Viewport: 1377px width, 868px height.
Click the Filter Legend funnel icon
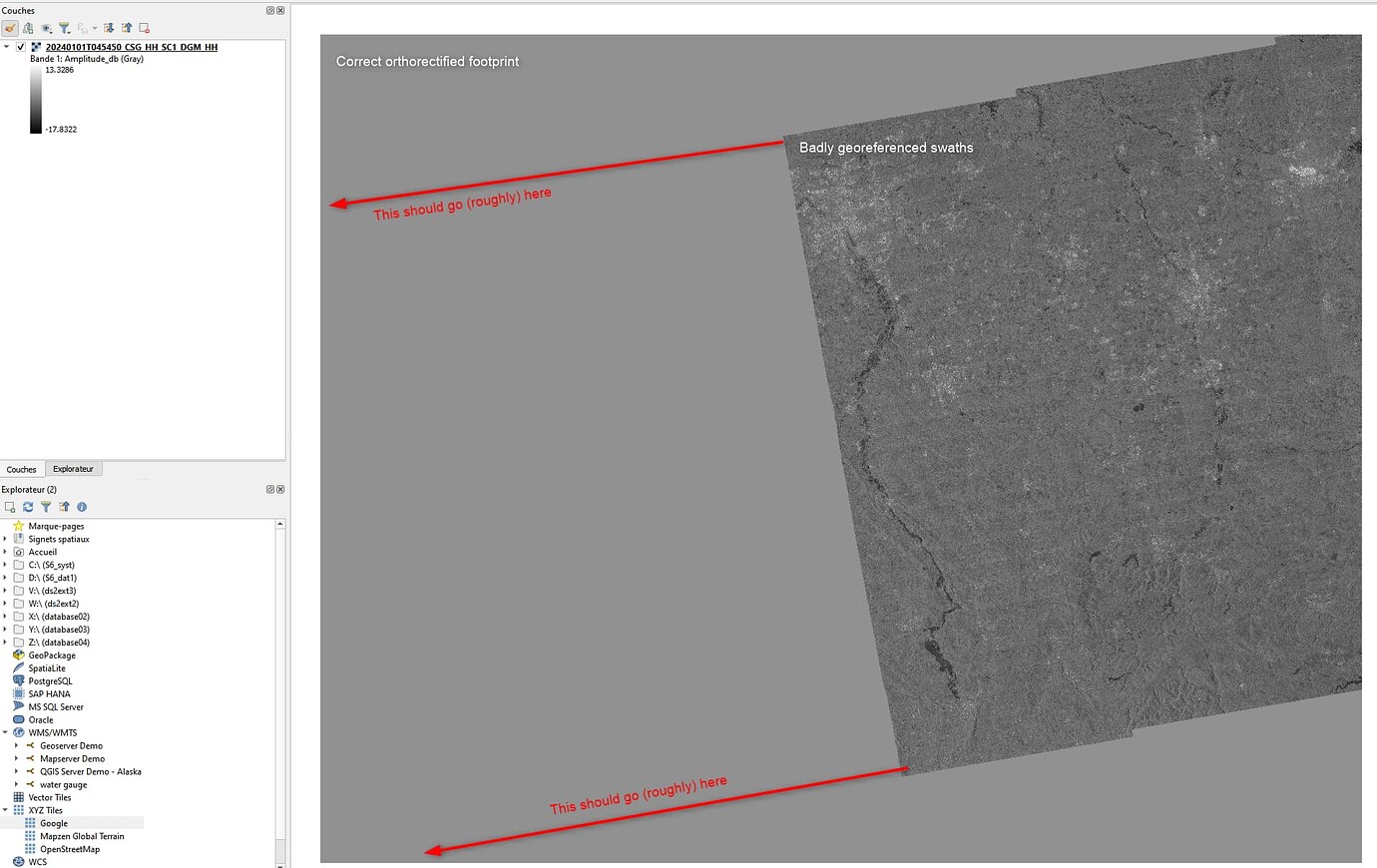point(62,28)
